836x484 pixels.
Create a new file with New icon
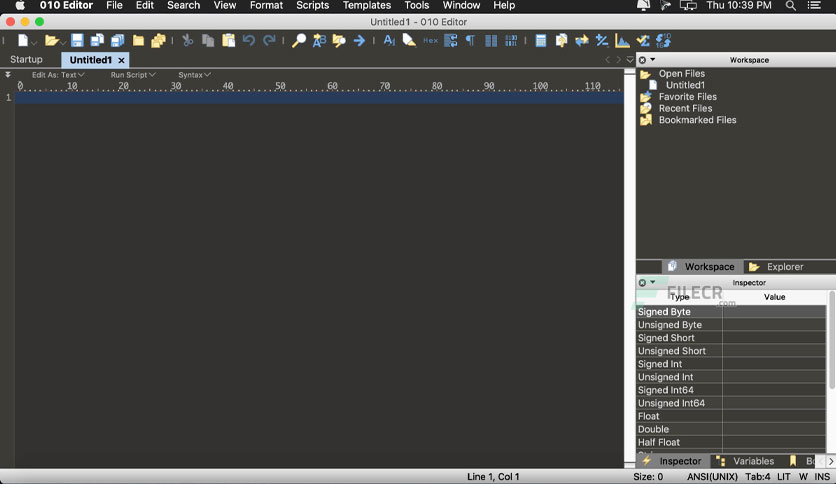[x=22, y=41]
